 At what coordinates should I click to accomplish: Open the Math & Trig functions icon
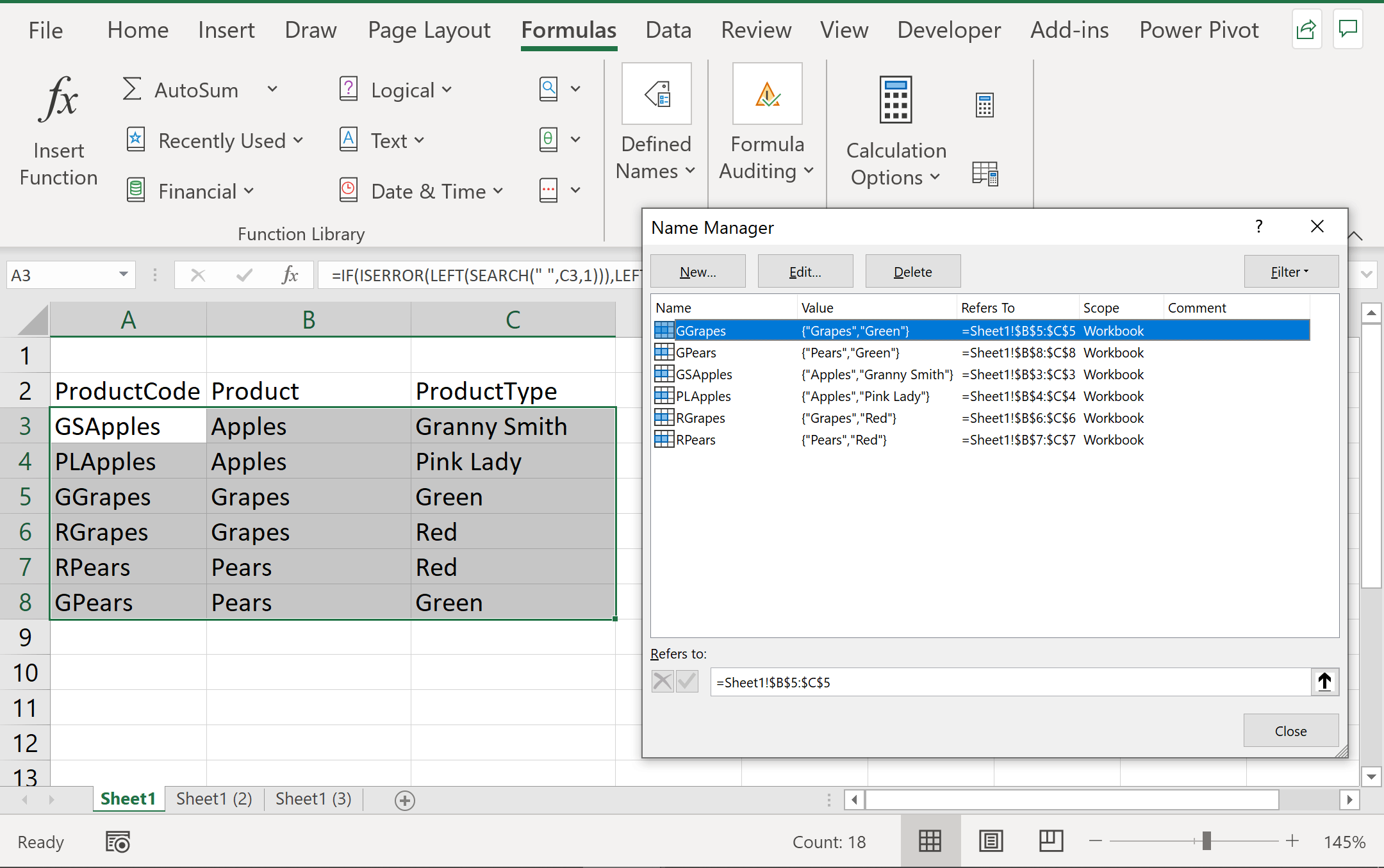click(x=548, y=140)
